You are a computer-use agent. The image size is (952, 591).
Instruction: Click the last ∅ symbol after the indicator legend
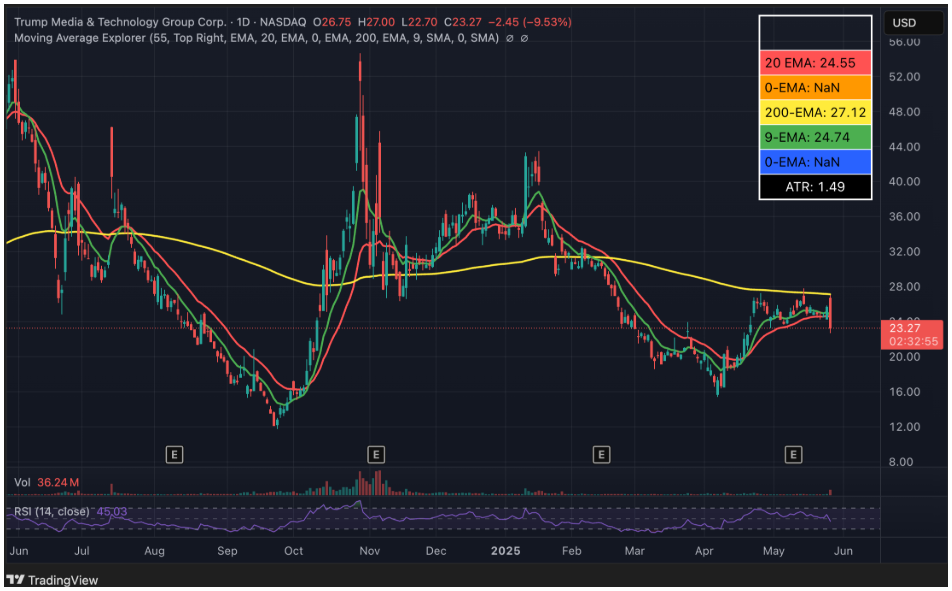[525, 38]
